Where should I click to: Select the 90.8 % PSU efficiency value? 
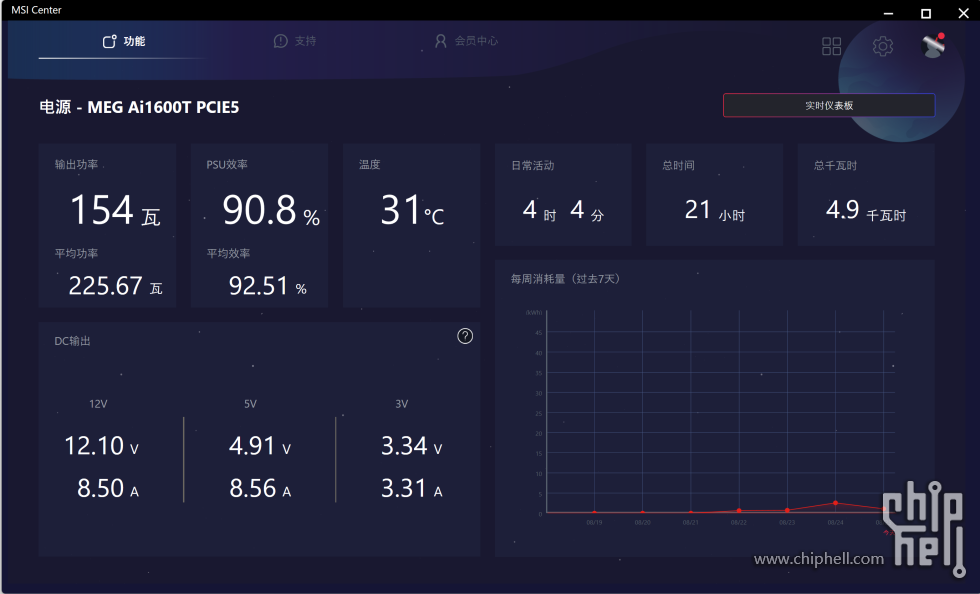pos(271,210)
